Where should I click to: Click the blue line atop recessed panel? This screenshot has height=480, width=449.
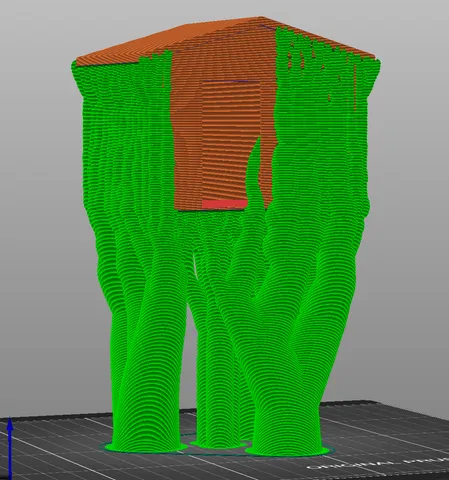pos(231,81)
